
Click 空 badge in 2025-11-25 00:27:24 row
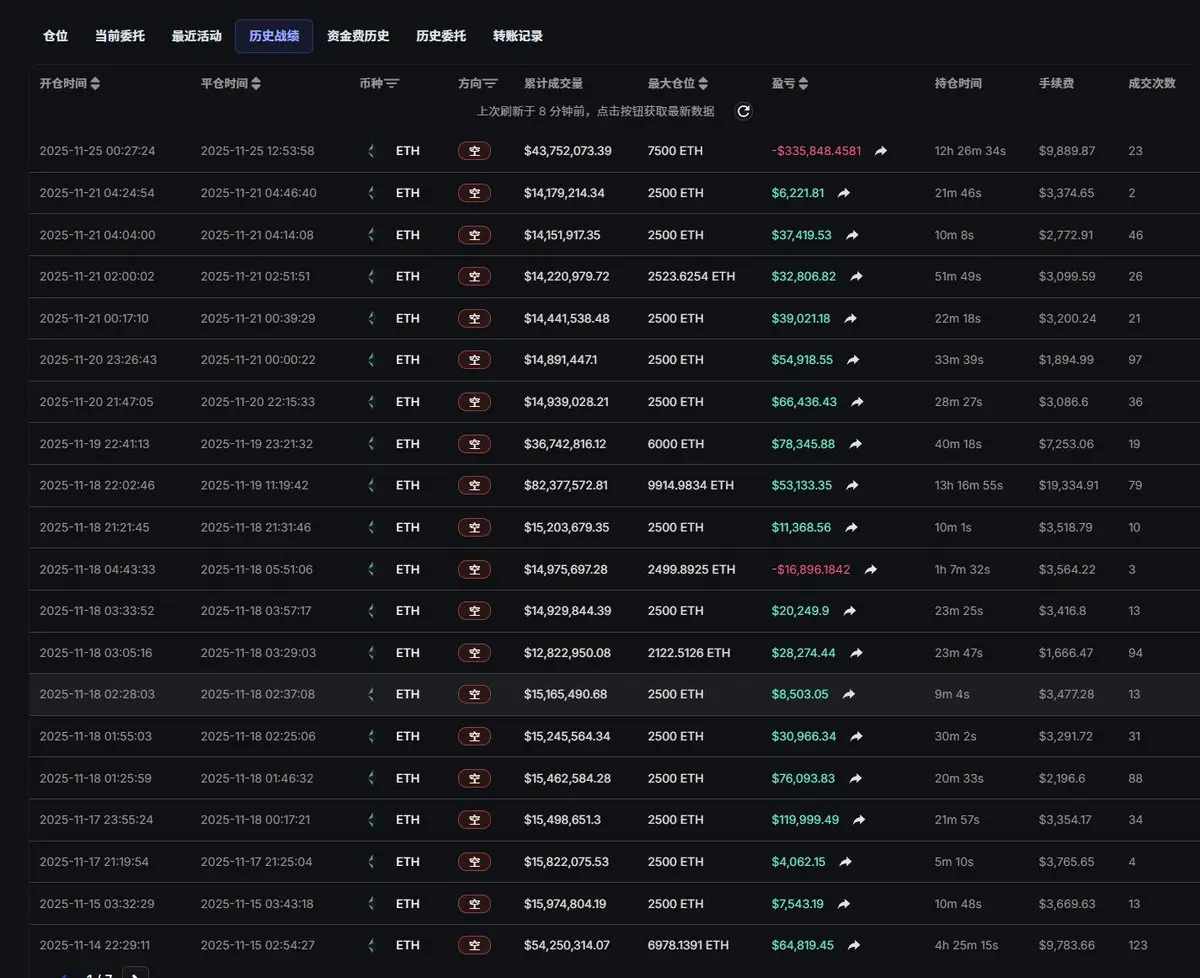[474, 151]
